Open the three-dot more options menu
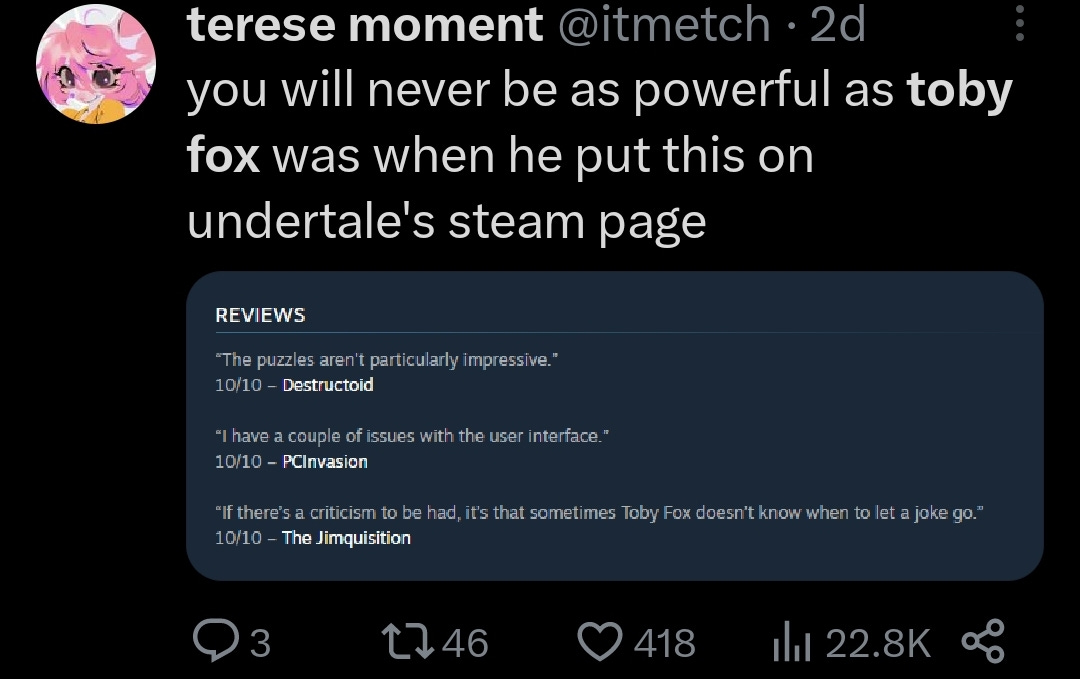Viewport: 1080px width, 679px height. coord(1020,23)
